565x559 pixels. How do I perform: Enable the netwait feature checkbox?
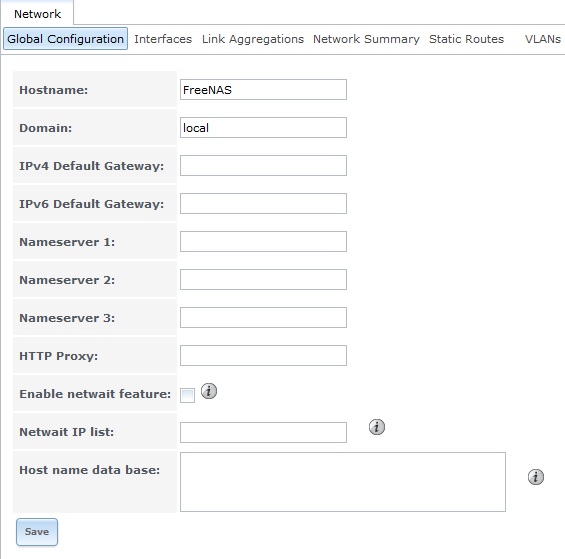click(x=187, y=395)
